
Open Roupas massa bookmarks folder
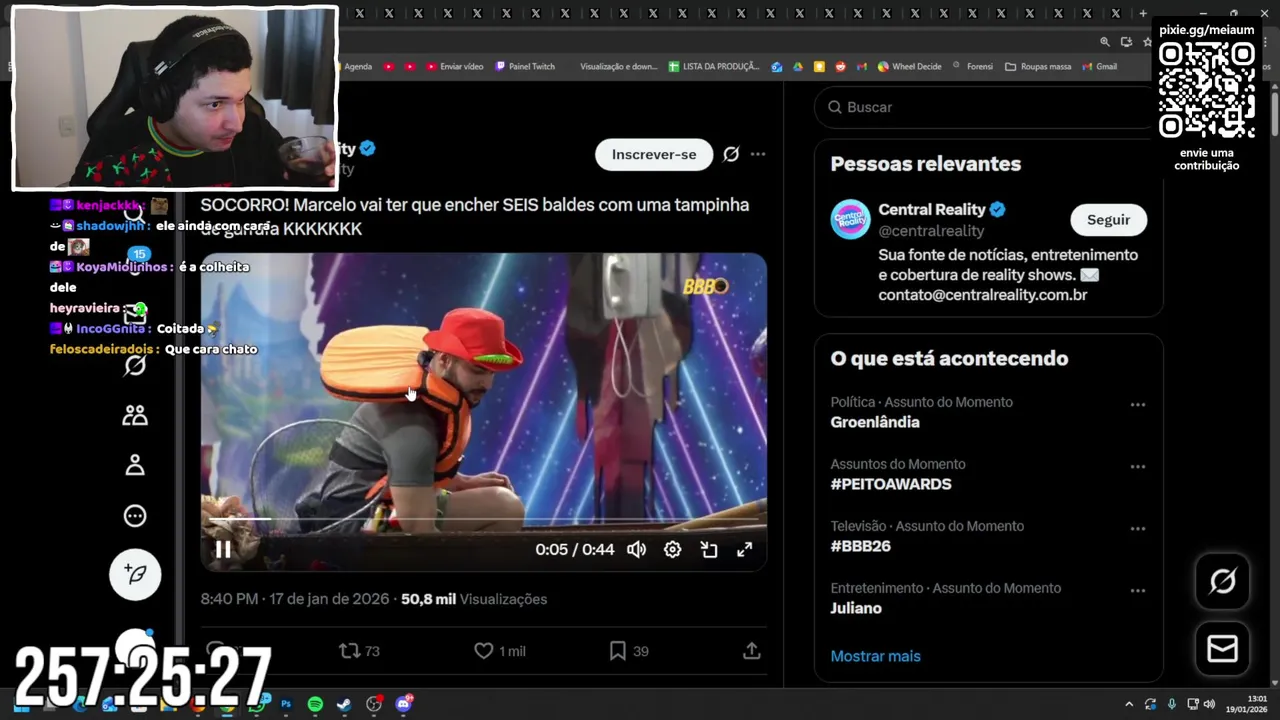click(1038, 66)
